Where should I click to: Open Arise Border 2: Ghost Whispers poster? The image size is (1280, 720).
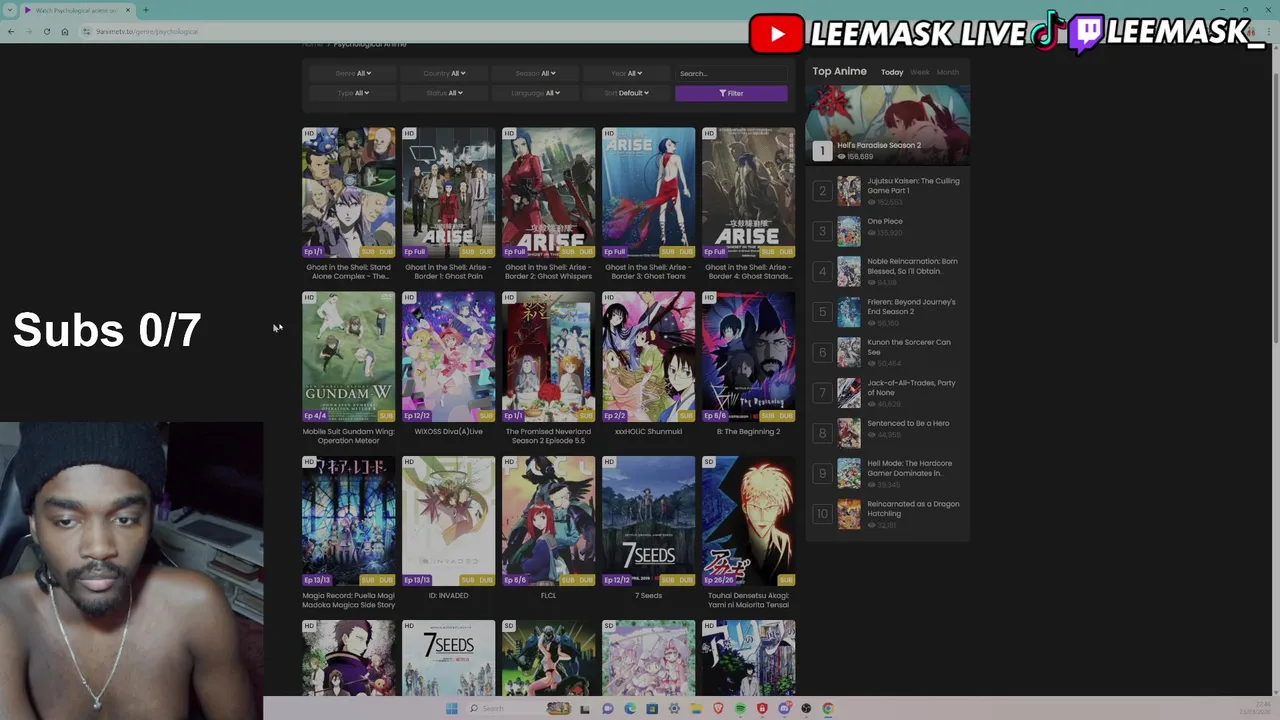click(549, 192)
